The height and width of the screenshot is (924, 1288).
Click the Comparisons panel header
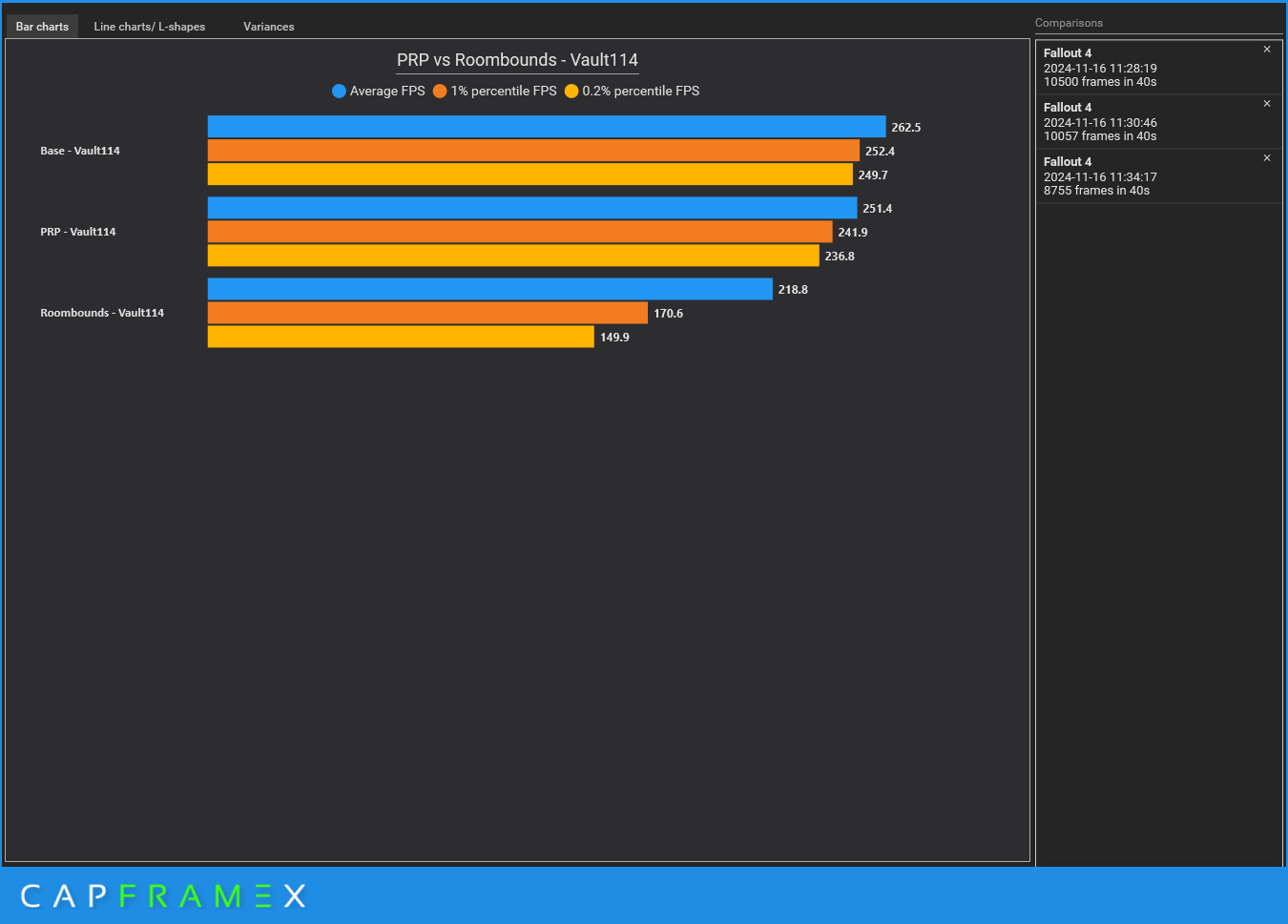point(1069,23)
